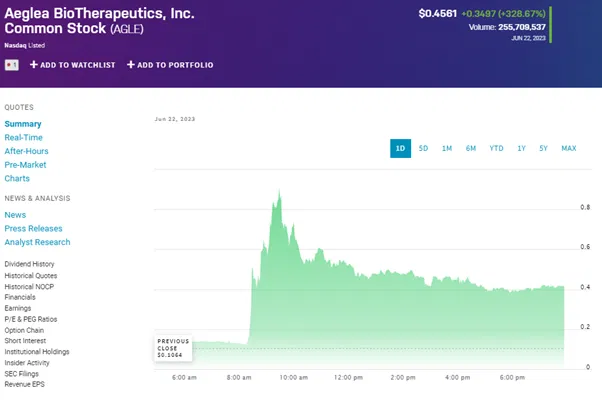Click the Jun 22, 2023 chart date label

coord(175,119)
